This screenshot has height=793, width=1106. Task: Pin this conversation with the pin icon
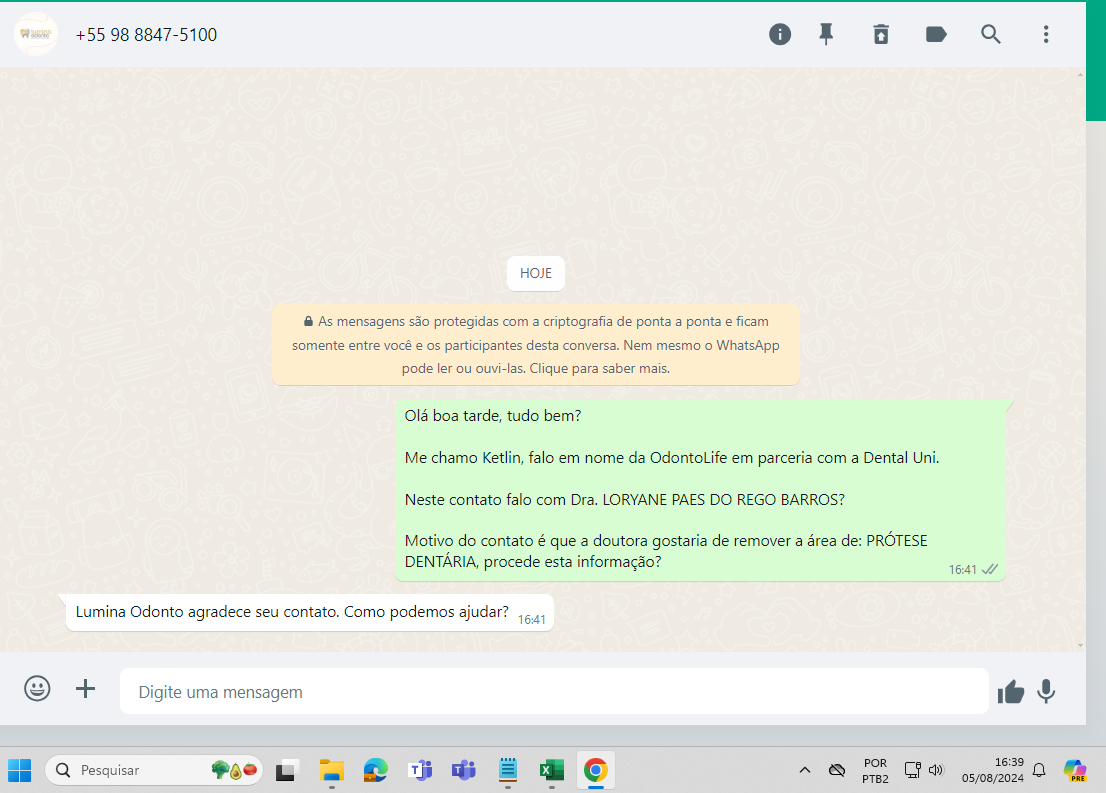point(826,34)
